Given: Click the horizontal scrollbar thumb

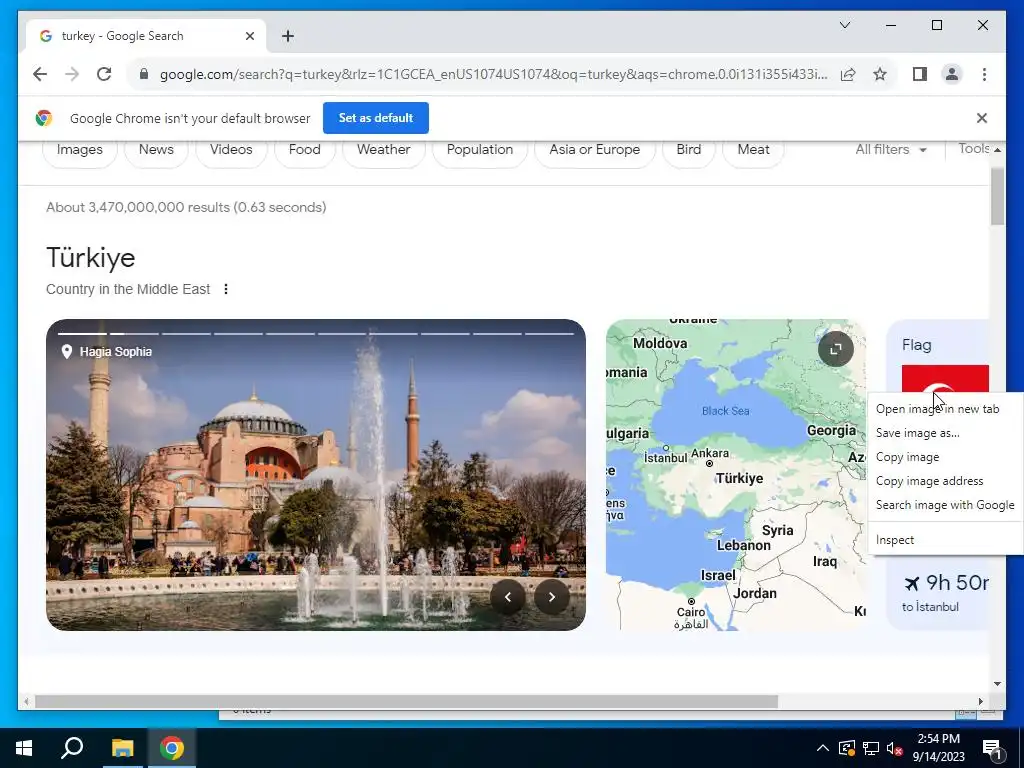Looking at the screenshot, I should (x=406, y=701).
